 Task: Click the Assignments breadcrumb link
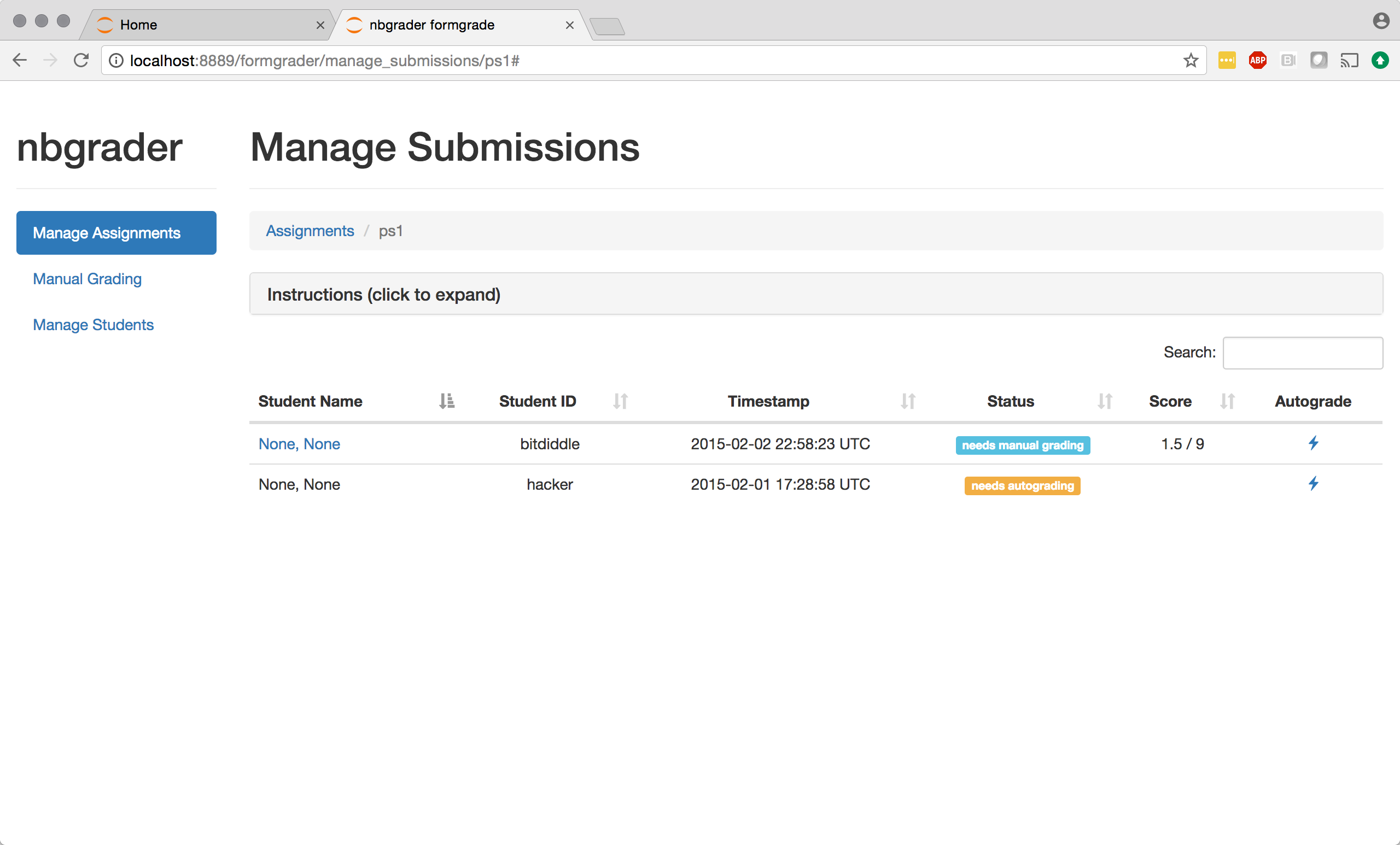point(310,231)
